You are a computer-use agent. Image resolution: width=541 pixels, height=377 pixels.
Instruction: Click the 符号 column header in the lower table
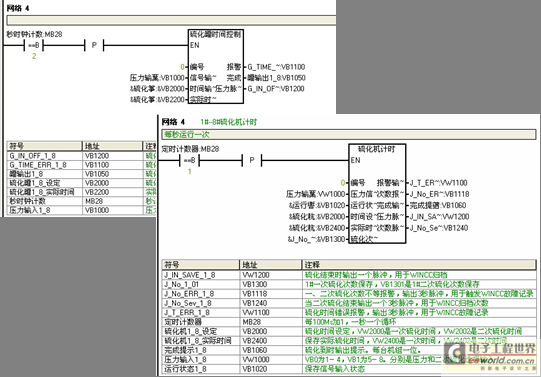[x=200, y=265]
